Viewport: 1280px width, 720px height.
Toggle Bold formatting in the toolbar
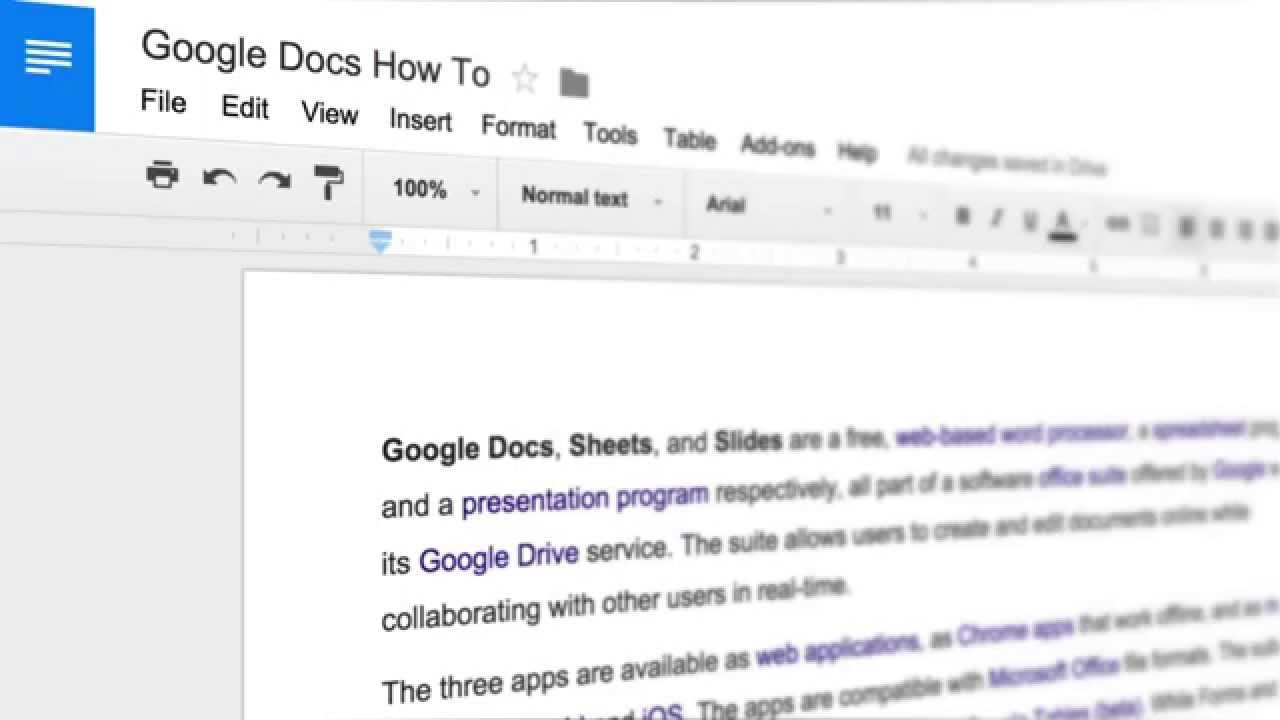coord(963,216)
